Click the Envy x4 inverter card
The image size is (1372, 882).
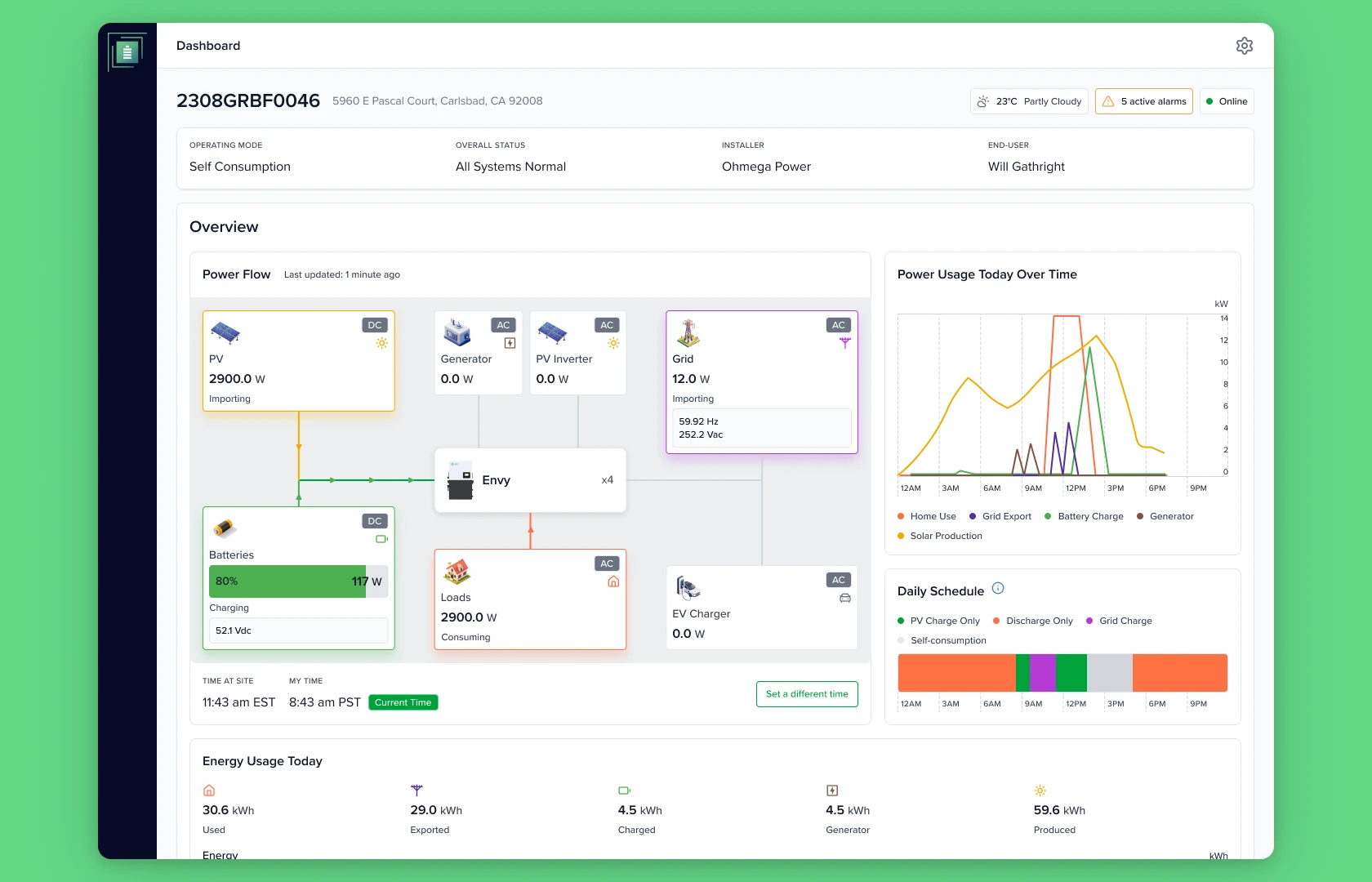pyautogui.click(x=530, y=480)
